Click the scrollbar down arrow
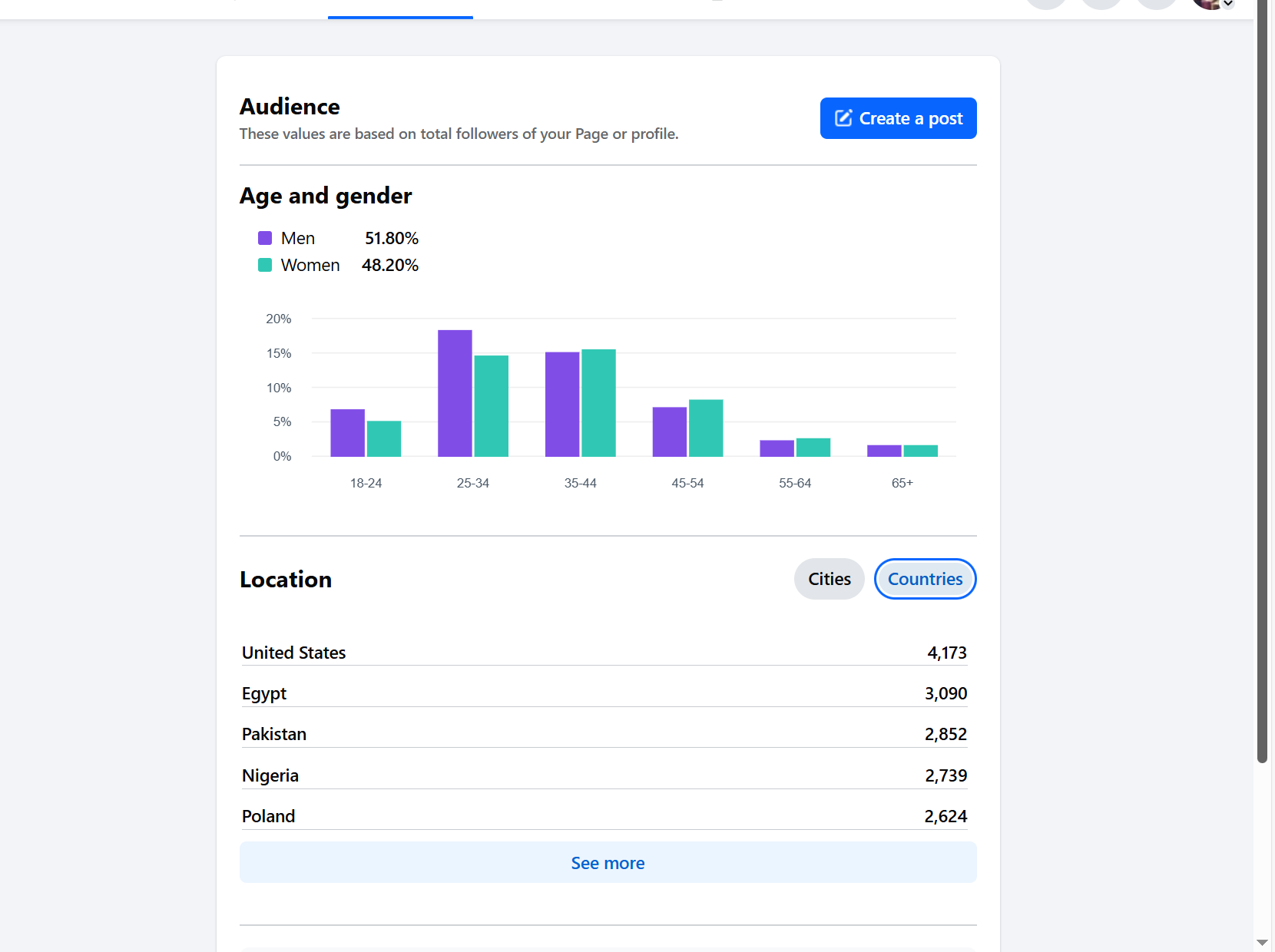Screen dimensions: 1275x952 (1262, 942)
